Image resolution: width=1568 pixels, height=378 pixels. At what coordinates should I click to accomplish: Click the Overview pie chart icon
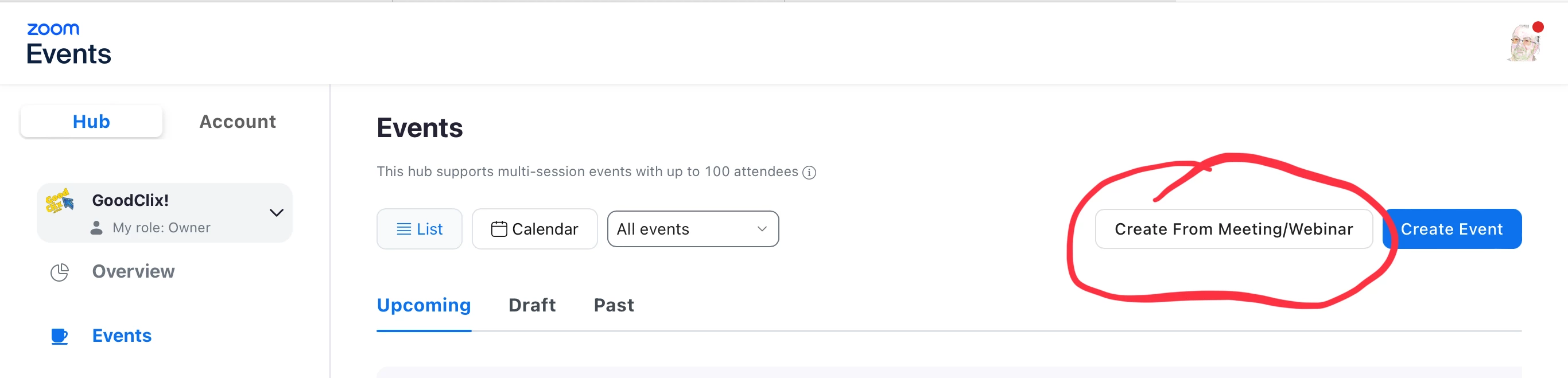[60, 272]
